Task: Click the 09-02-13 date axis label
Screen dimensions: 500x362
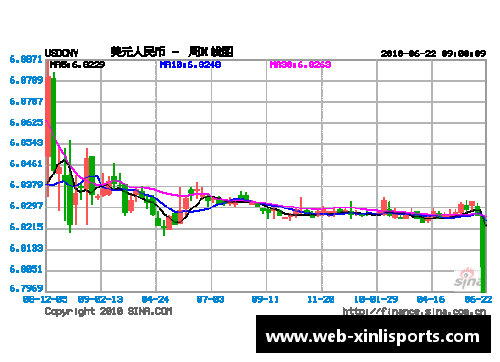Action: tap(100, 299)
